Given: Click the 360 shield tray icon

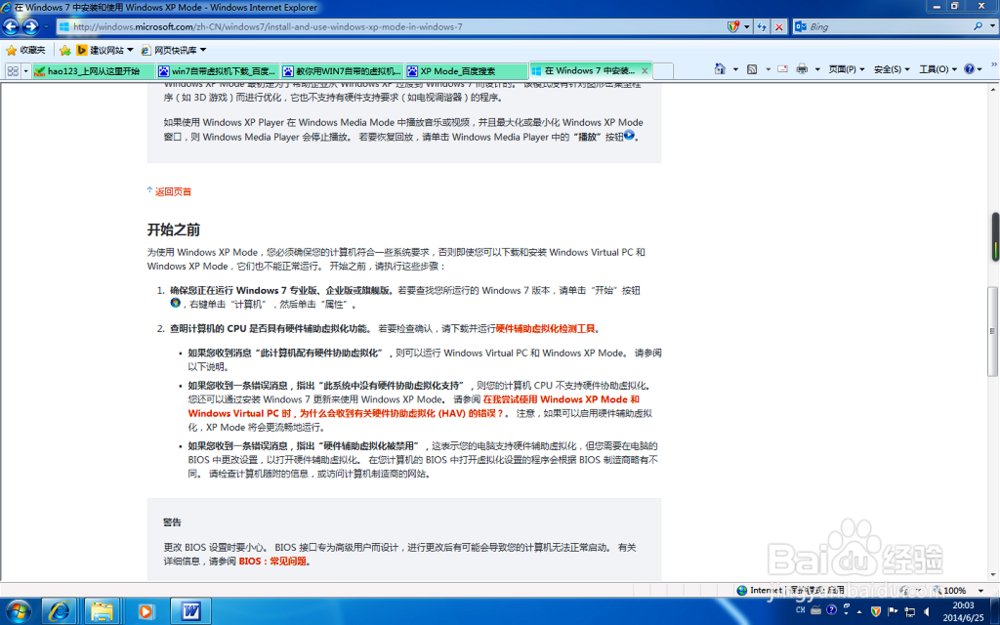Looking at the screenshot, I should pos(876,611).
